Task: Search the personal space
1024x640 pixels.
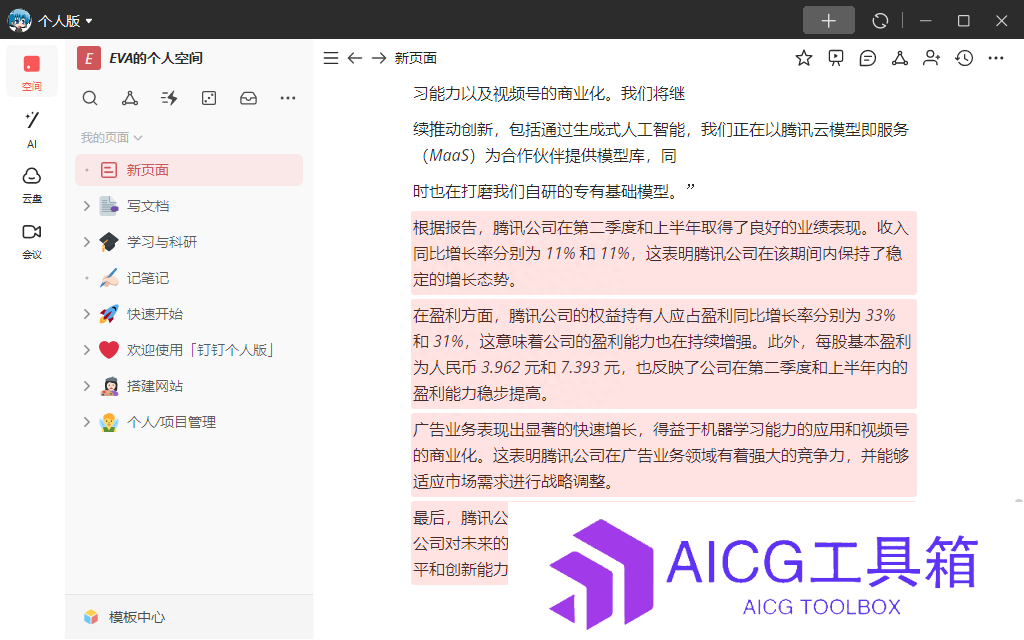Action: click(x=90, y=98)
